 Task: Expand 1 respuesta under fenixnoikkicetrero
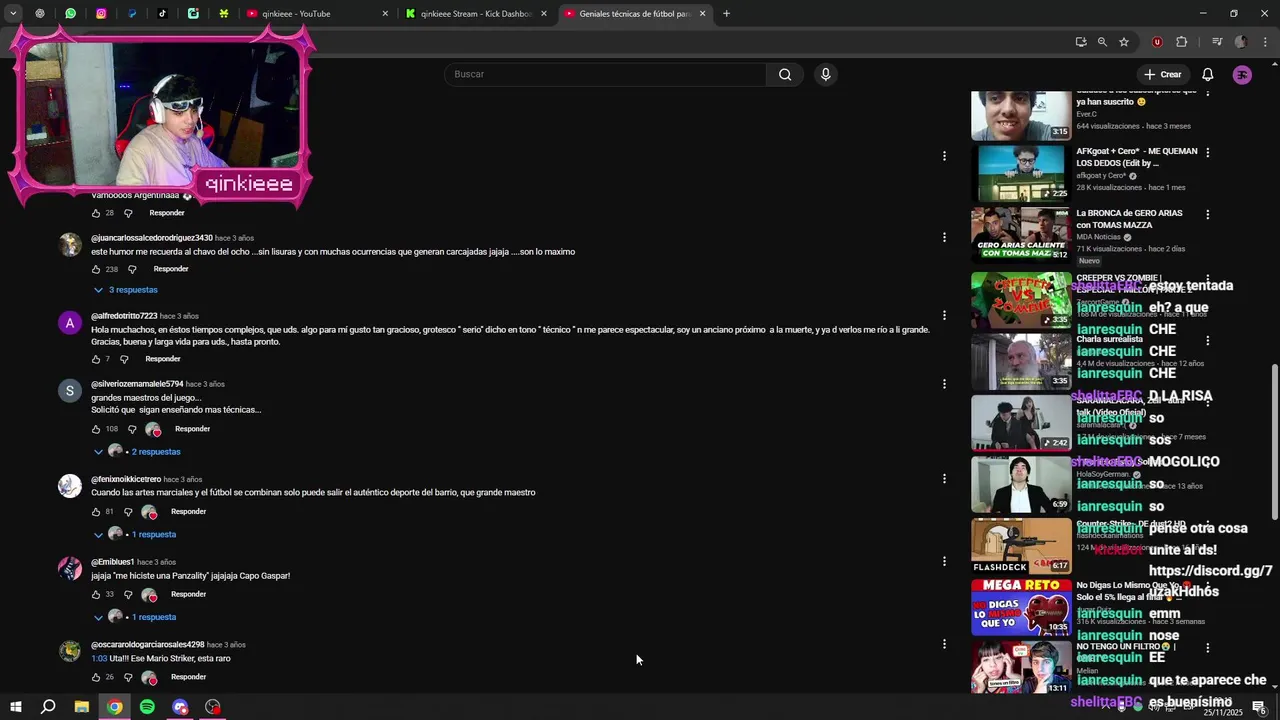coord(135,535)
